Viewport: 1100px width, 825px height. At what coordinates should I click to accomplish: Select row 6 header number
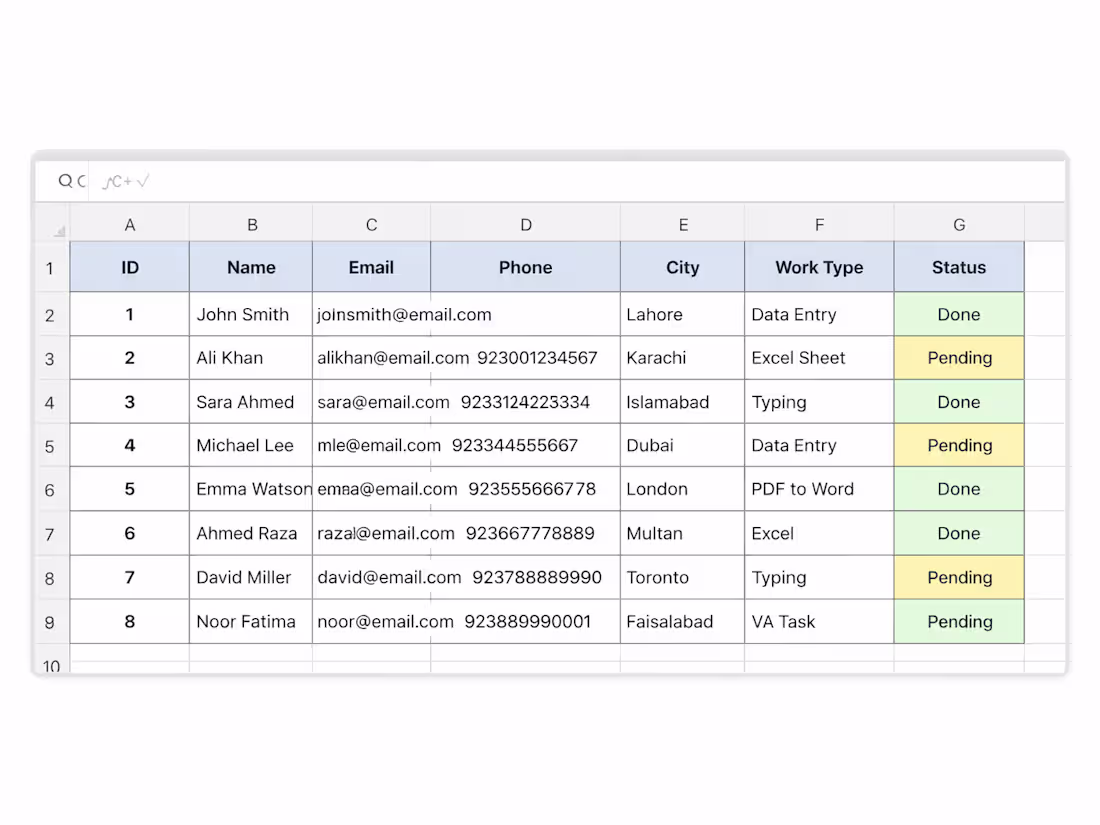(50, 490)
